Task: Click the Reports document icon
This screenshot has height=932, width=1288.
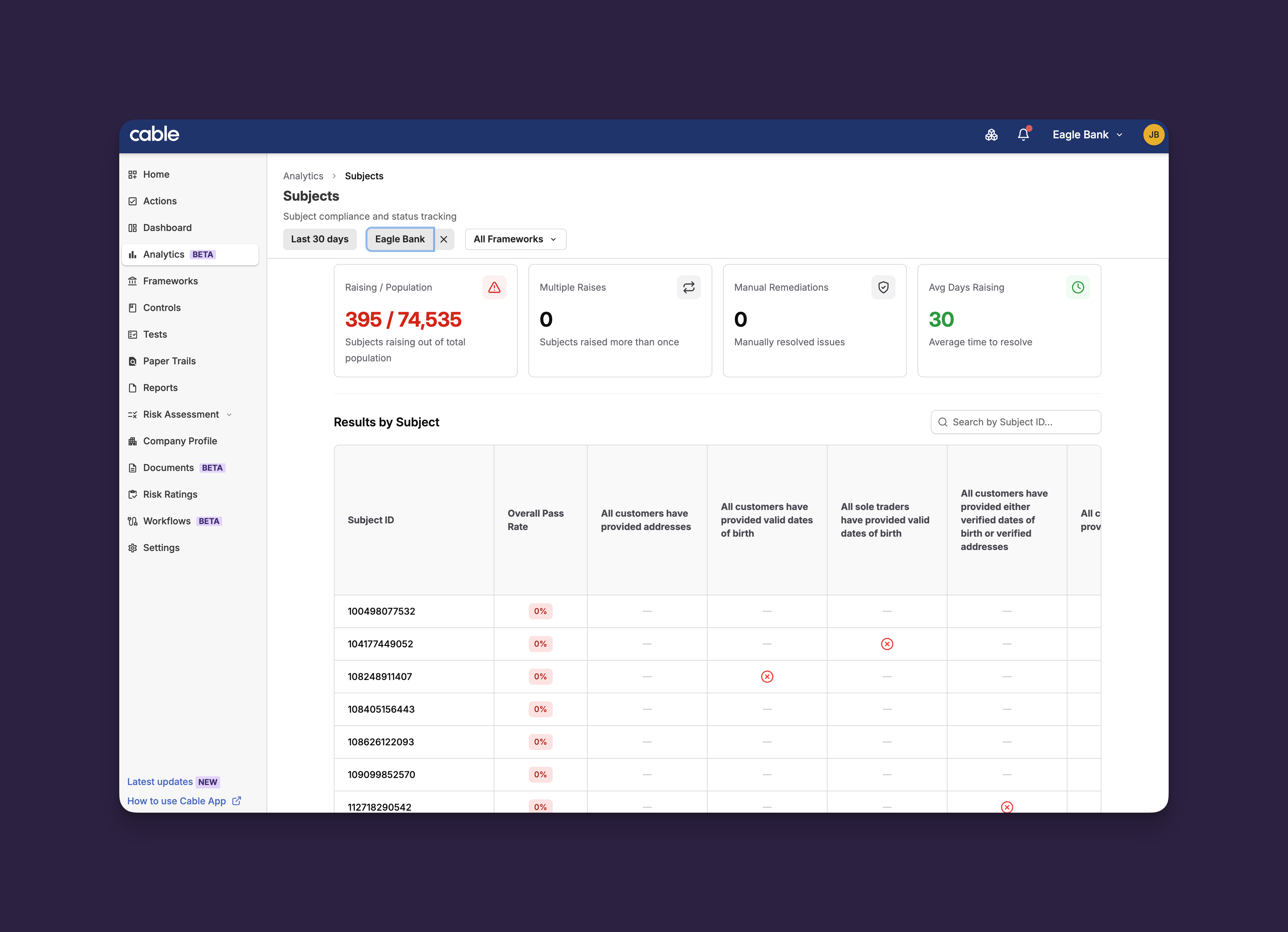Action: (132, 388)
